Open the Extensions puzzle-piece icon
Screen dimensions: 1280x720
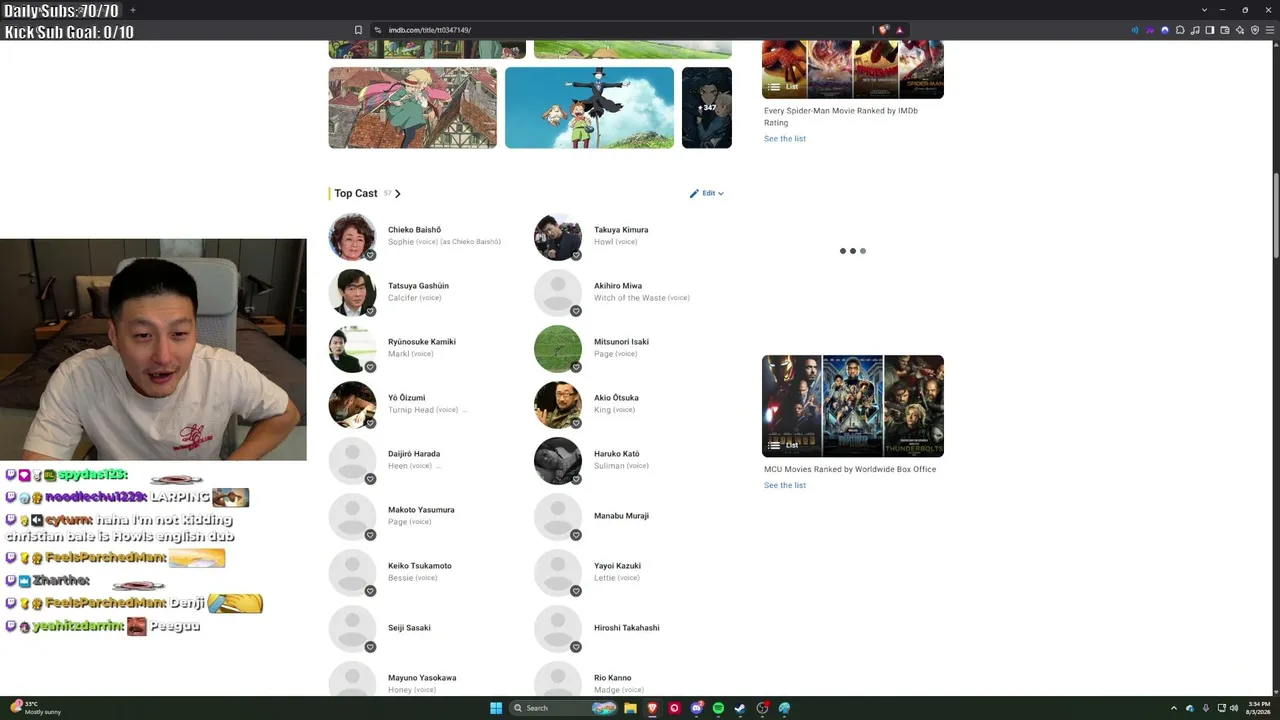pyautogui.click(x=1180, y=30)
